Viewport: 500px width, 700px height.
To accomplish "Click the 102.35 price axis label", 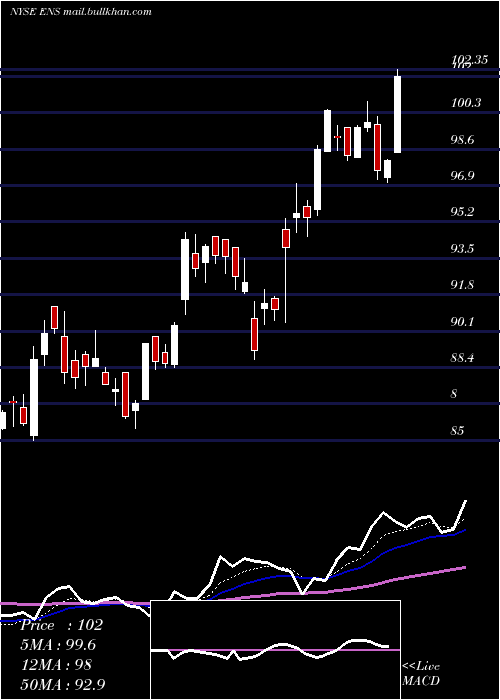I will pyautogui.click(x=469, y=59).
